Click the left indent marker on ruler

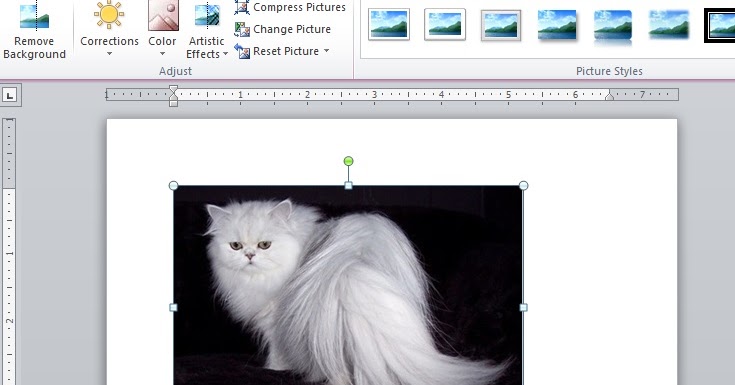pyautogui.click(x=173, y=103)
